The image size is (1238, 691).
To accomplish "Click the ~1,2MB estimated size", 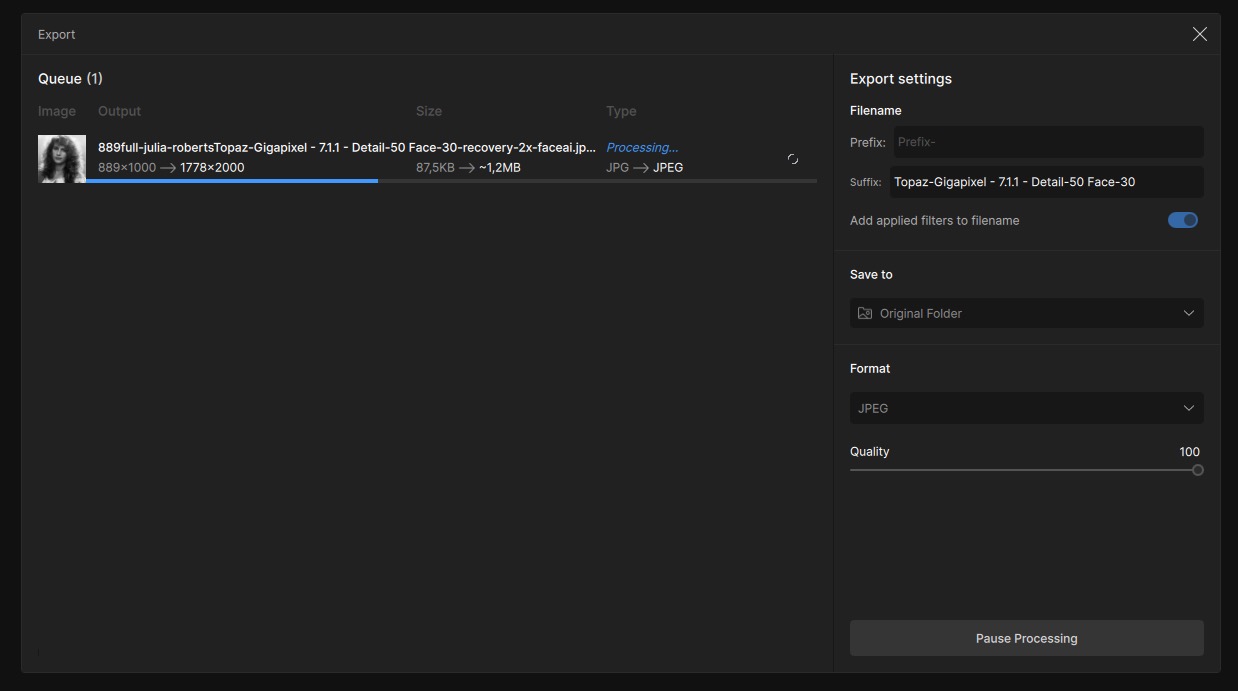I will (500, 167).
